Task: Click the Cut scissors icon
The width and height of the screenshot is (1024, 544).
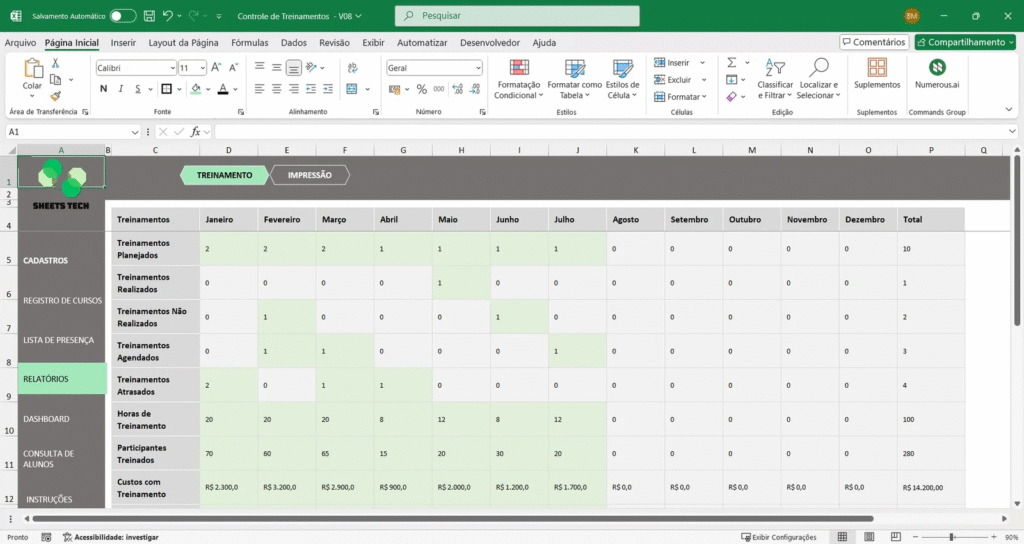Action: (x=55, y=63)
